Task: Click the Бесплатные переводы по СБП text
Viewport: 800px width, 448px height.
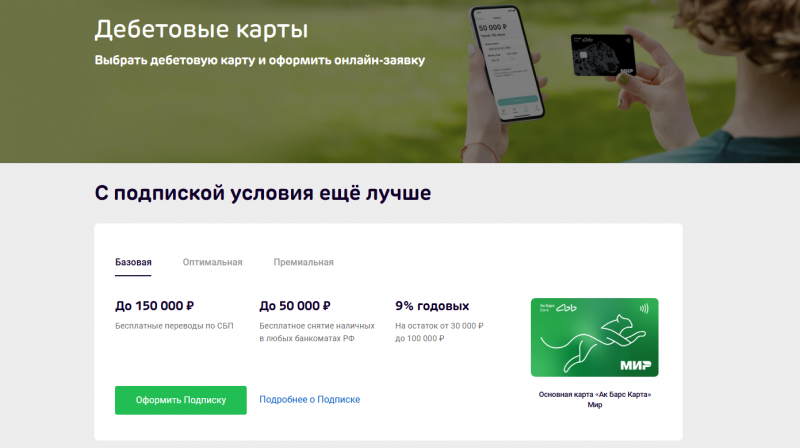Action: [x=174, y=326]
